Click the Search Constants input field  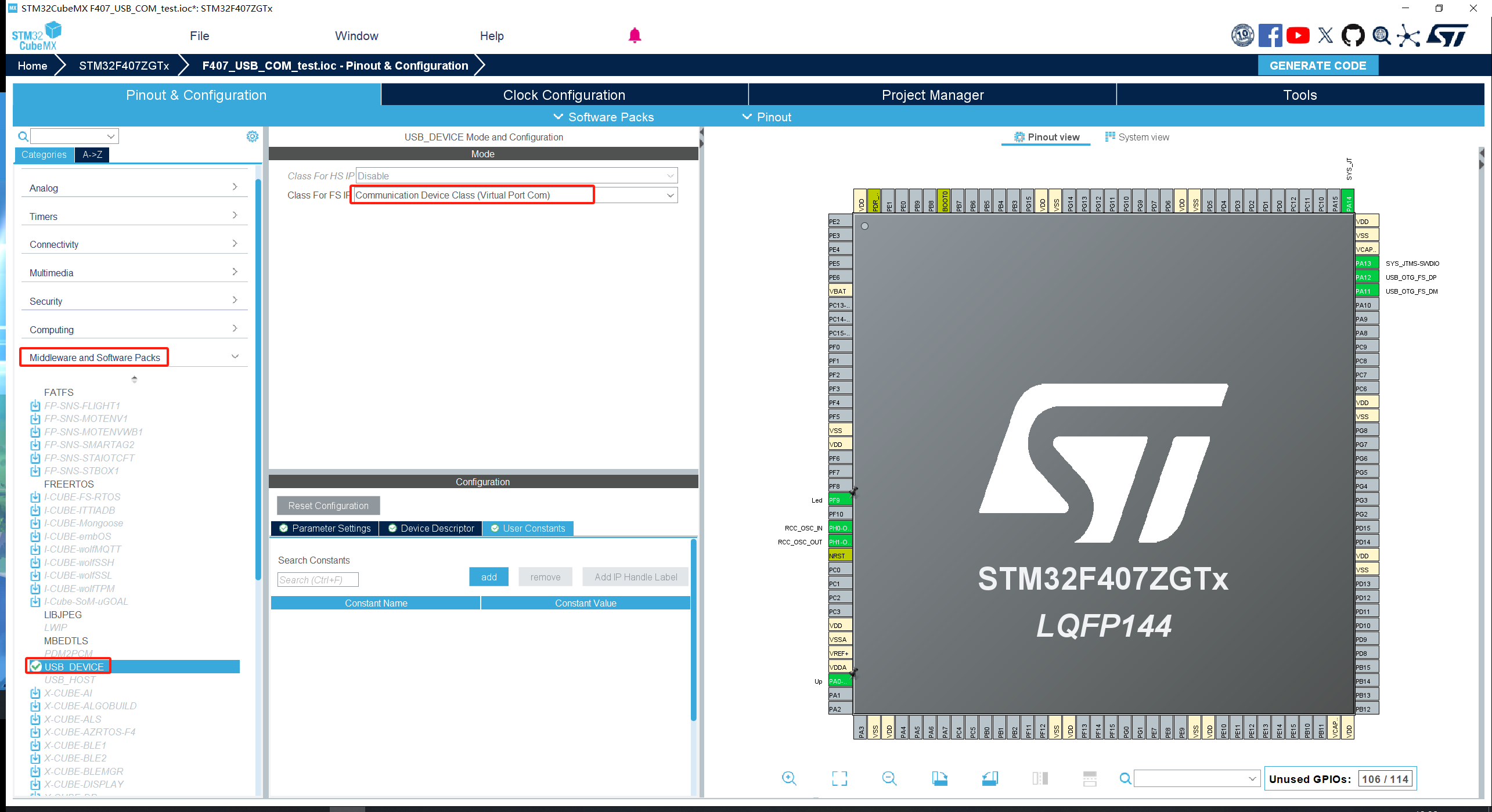(318, 579)
